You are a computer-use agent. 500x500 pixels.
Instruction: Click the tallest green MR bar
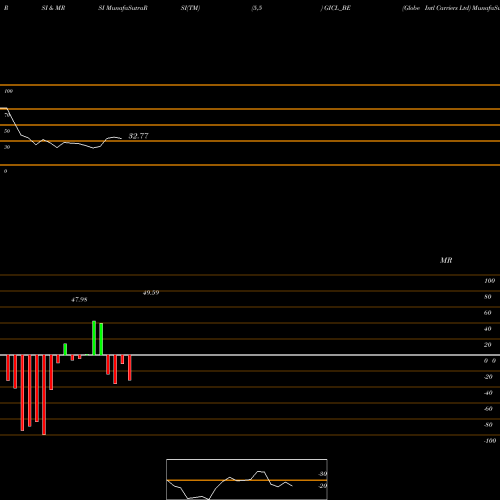click(94, 338)
